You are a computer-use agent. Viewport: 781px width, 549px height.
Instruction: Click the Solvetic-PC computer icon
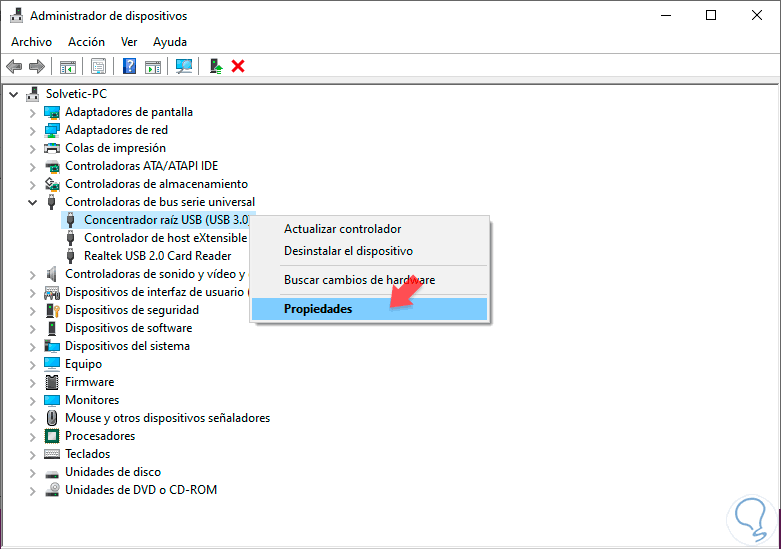click(x=33, y=94)
